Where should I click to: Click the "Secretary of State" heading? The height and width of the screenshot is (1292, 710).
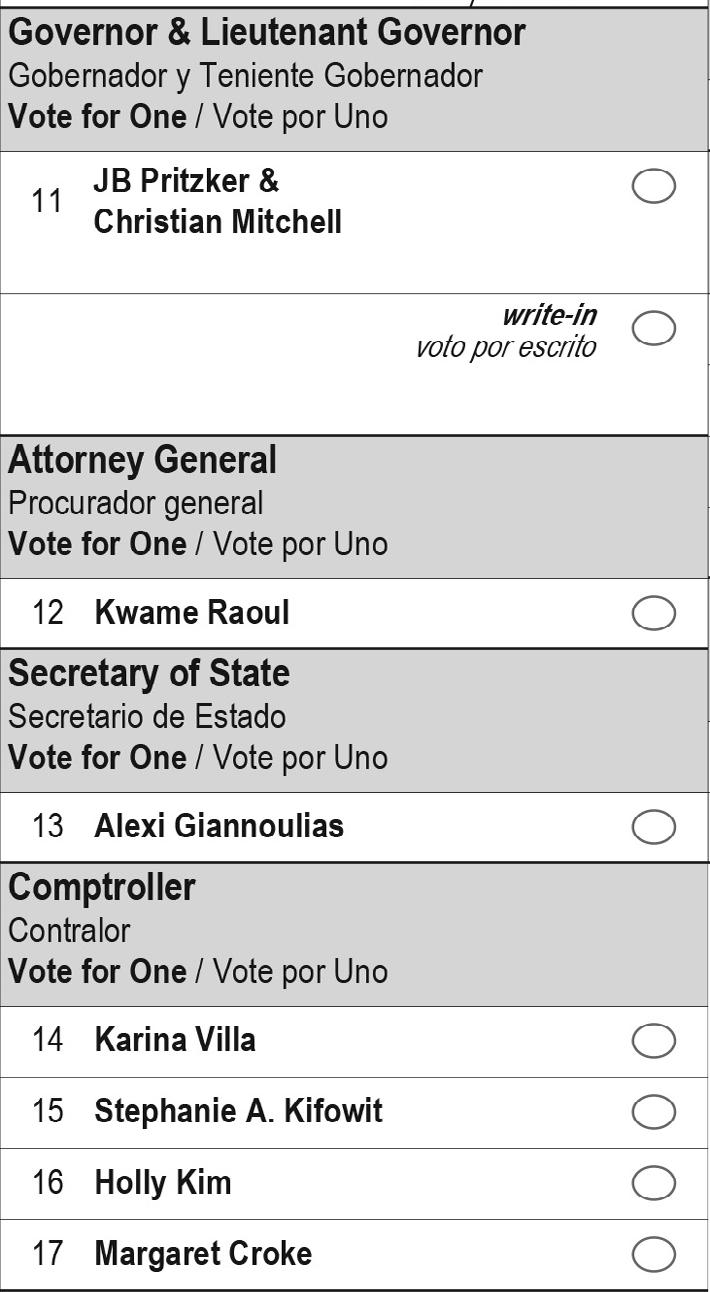coord(149,673)
